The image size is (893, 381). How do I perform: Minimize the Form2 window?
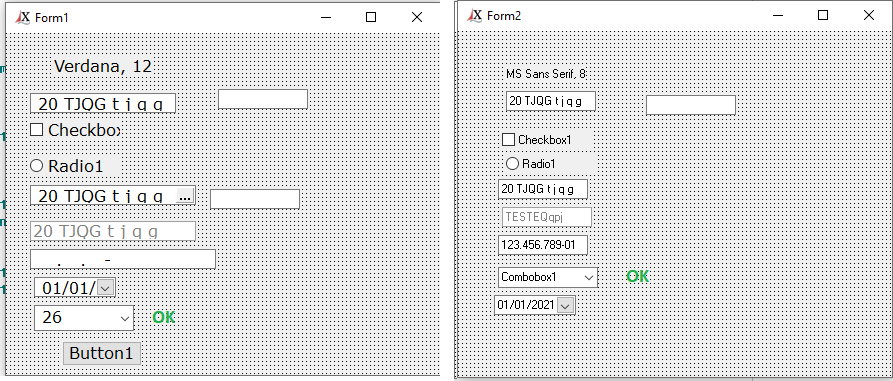coord(777,15)
